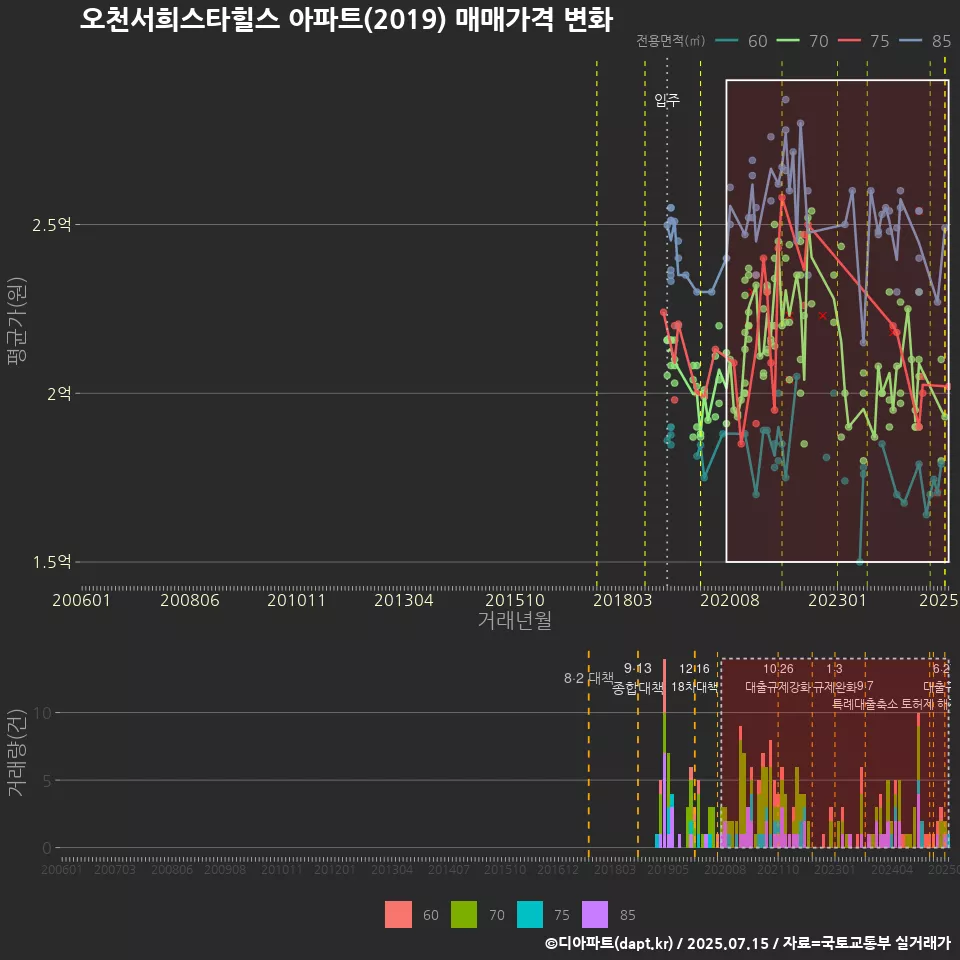Click the 특례대출축소 policy label

(x=864, y=704)
